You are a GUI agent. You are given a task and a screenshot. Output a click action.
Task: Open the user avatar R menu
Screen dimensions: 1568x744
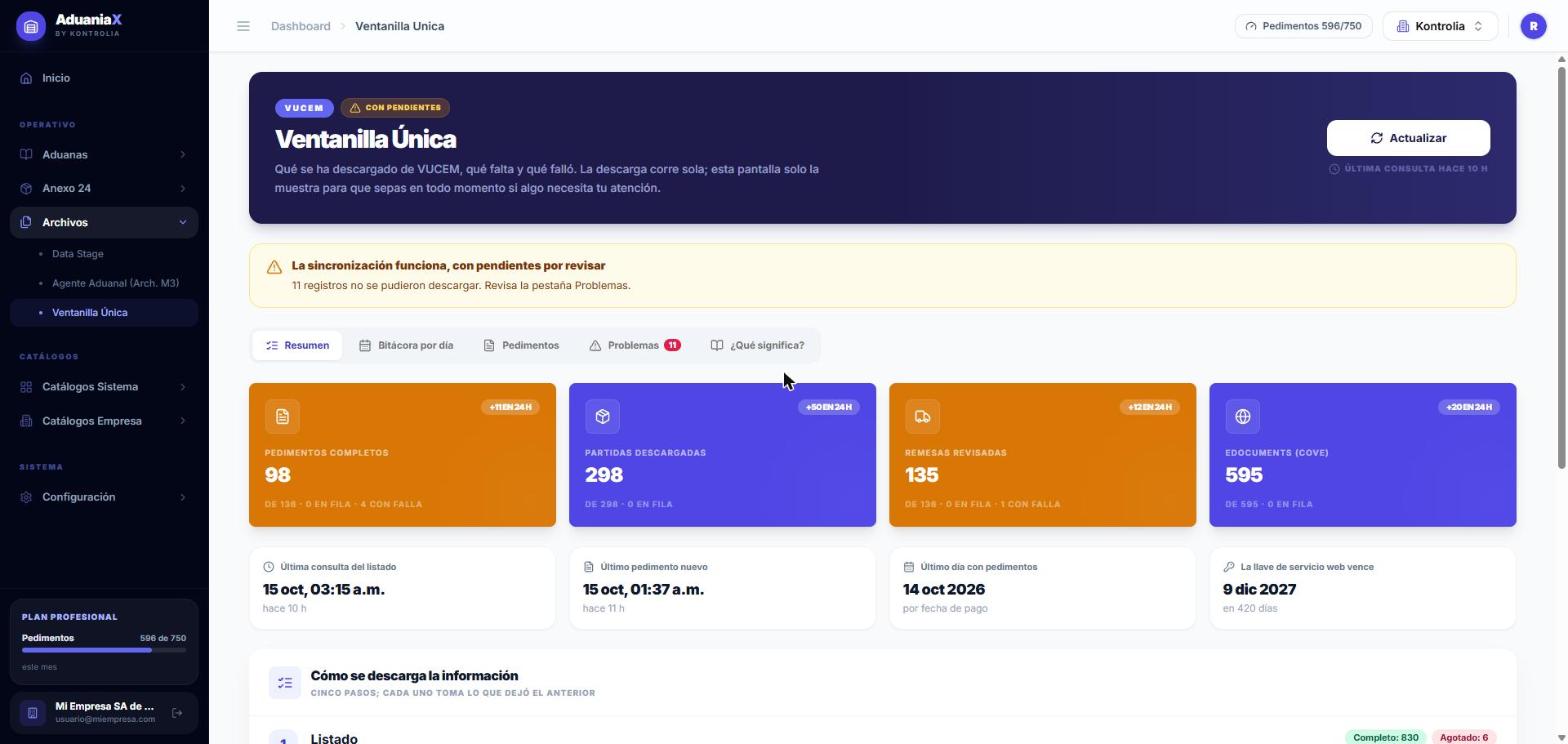click(1533, 26)
